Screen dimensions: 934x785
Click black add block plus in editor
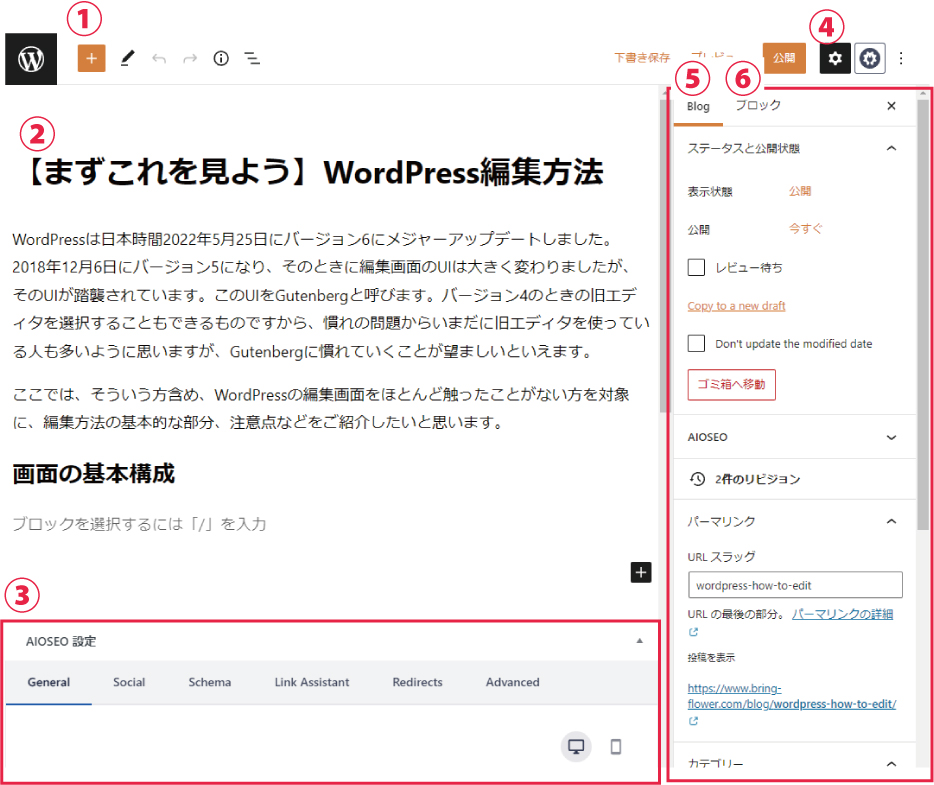point(641,572)
